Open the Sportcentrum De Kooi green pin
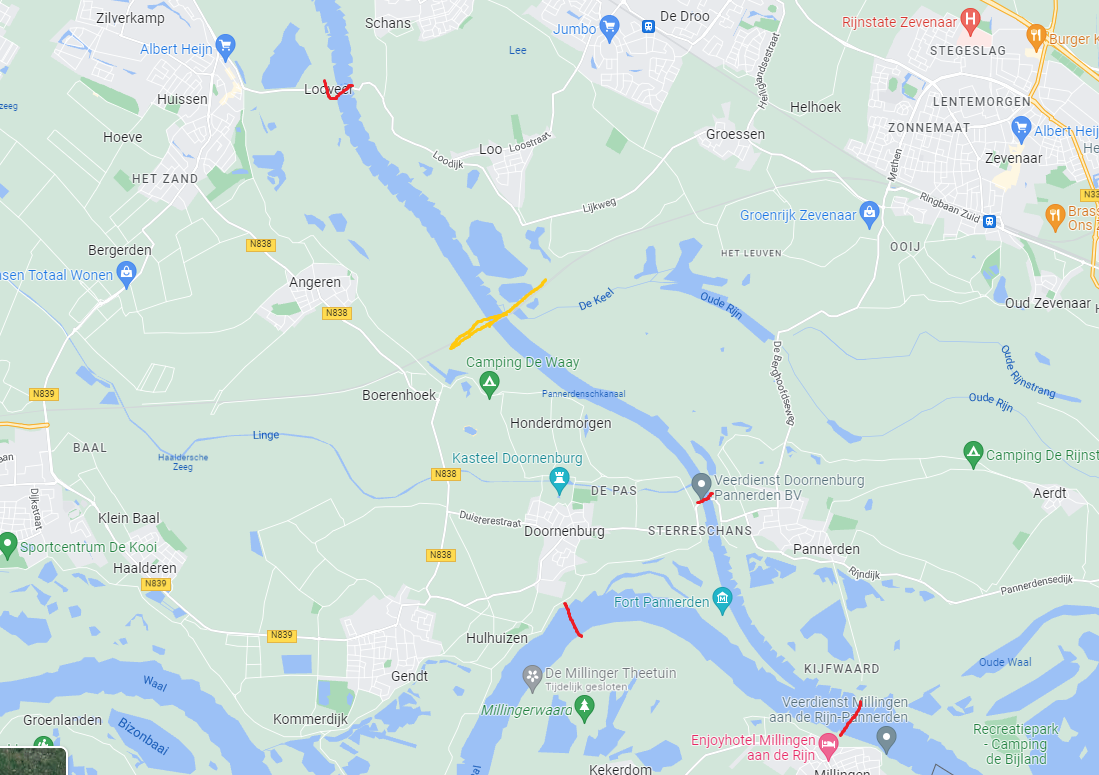This screenshot has height=775, width=1099. [7, 545]
